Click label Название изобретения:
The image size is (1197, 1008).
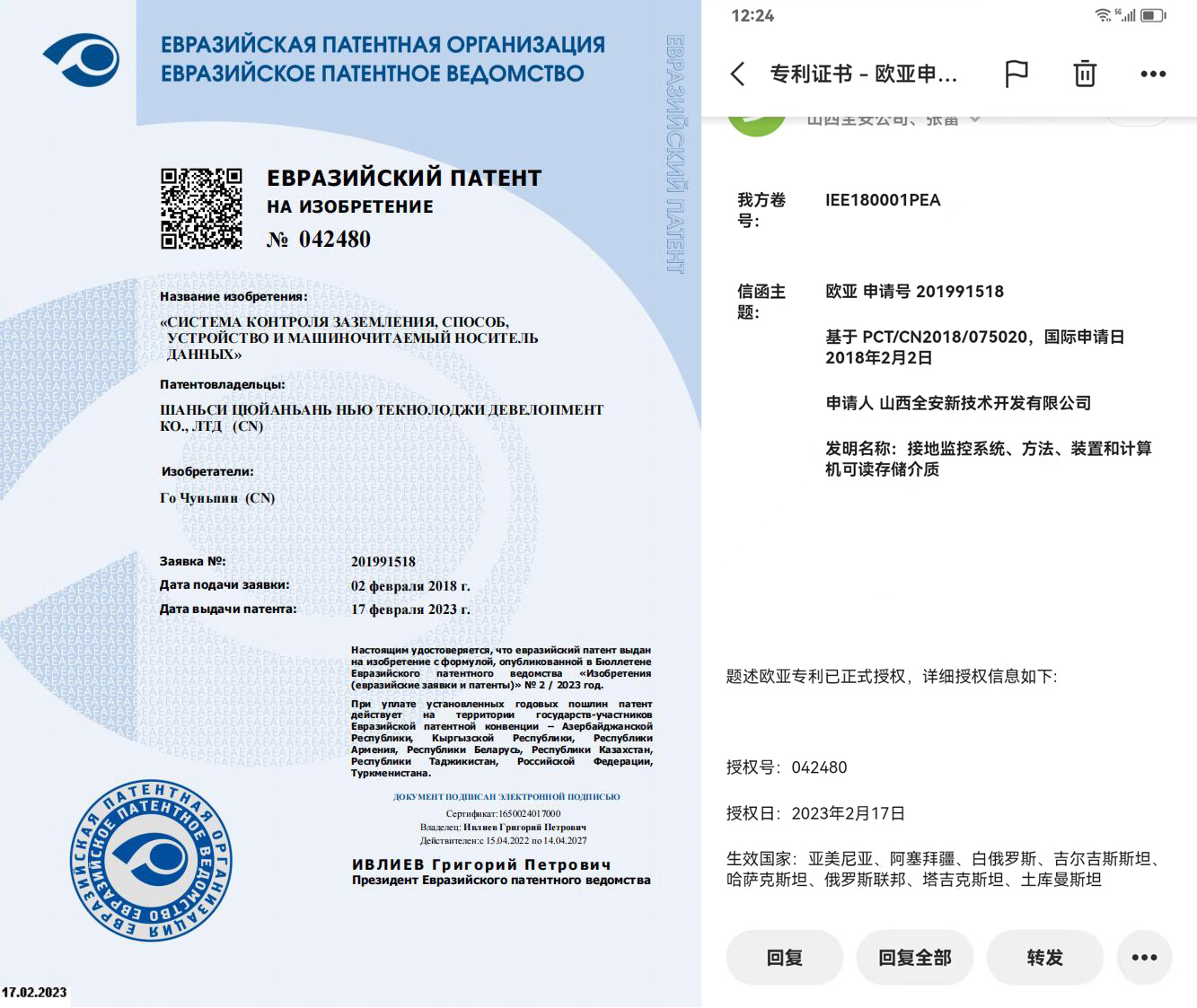(x=233, y=296)
